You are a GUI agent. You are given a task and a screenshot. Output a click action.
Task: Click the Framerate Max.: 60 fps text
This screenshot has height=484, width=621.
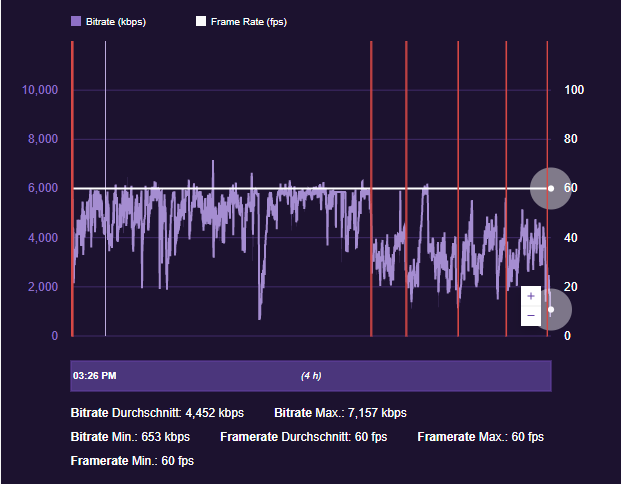point(480,437)
